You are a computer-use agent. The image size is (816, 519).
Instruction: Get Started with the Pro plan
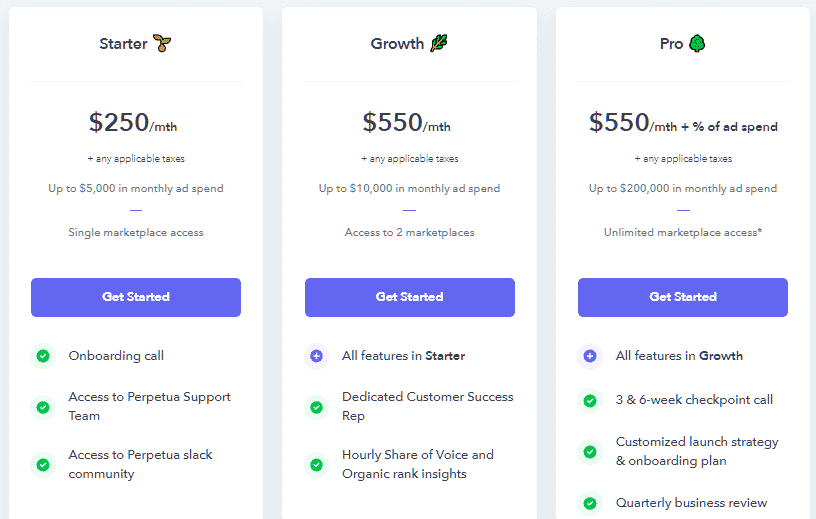click(683, 297)
